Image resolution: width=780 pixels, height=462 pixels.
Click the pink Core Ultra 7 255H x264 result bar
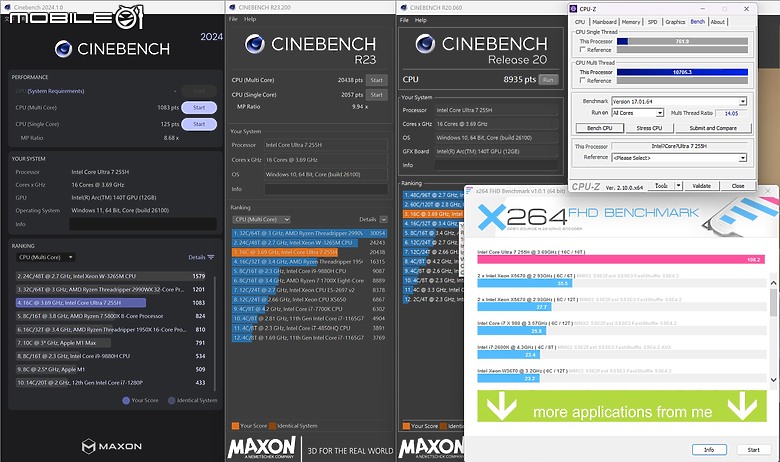coord(621,259)
